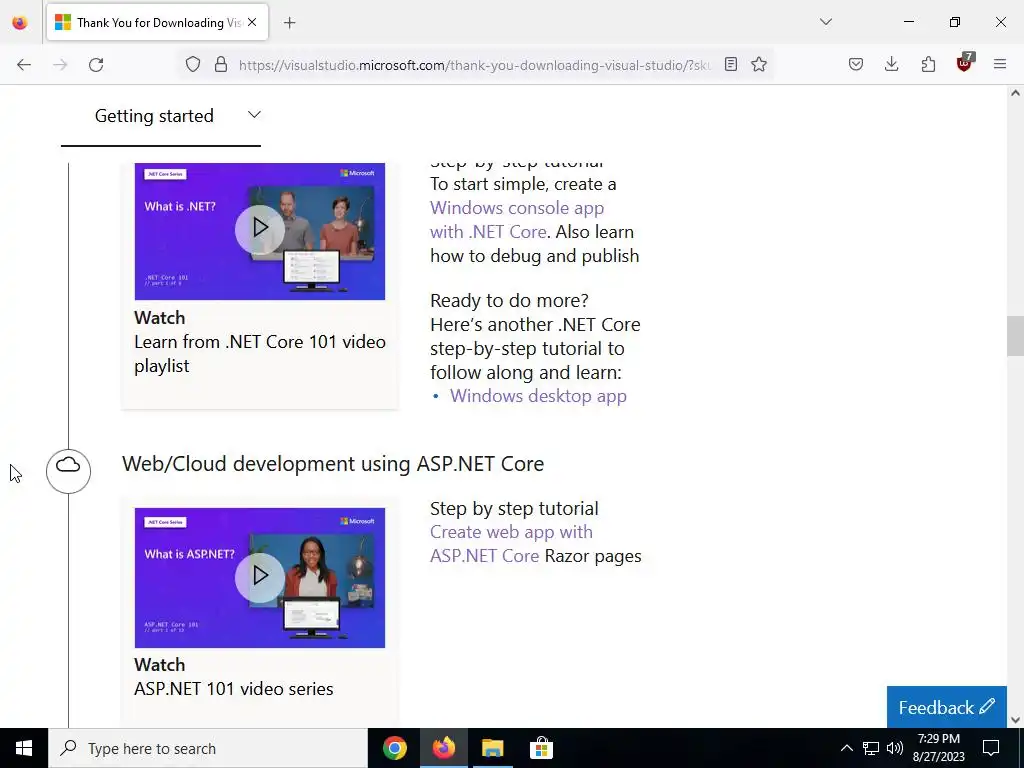The image size is (1024, 768).
Task: Open File Explorer from the taskbar
Action: pyautogui.click(x=492, y=748)
